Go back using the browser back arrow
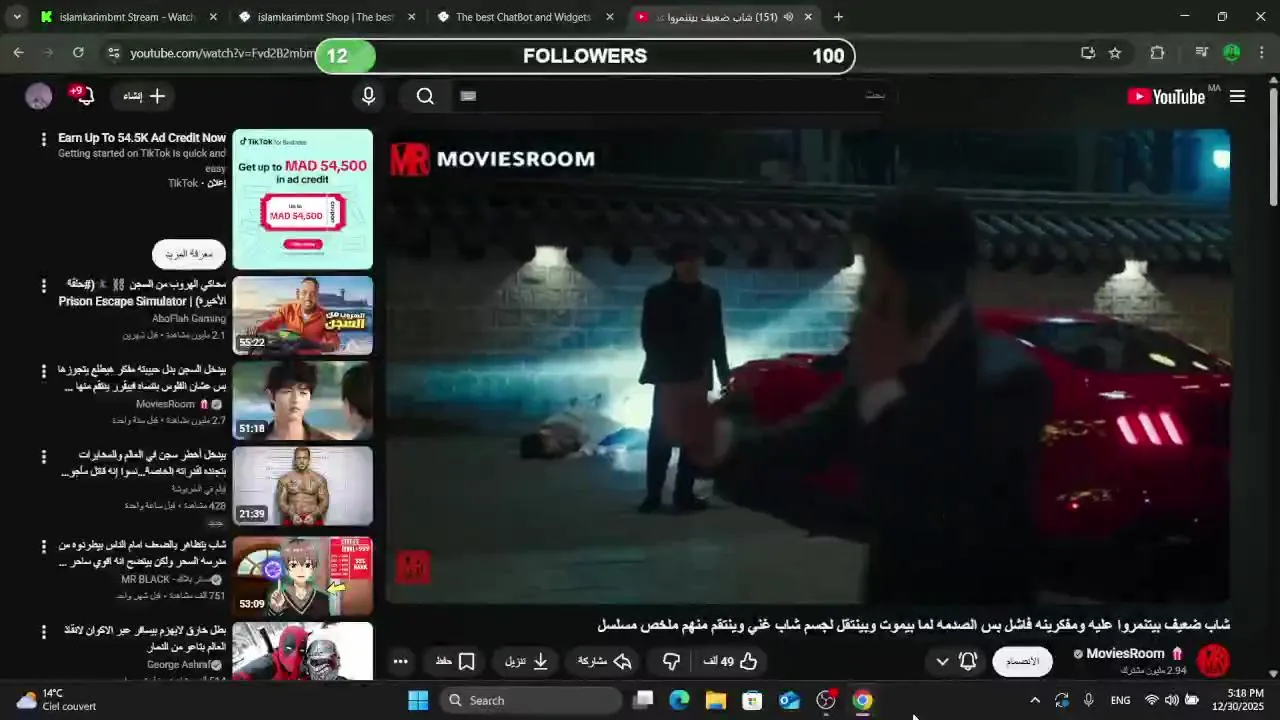This screenshot has width=1280, height=720. click(x=19, y=53)
